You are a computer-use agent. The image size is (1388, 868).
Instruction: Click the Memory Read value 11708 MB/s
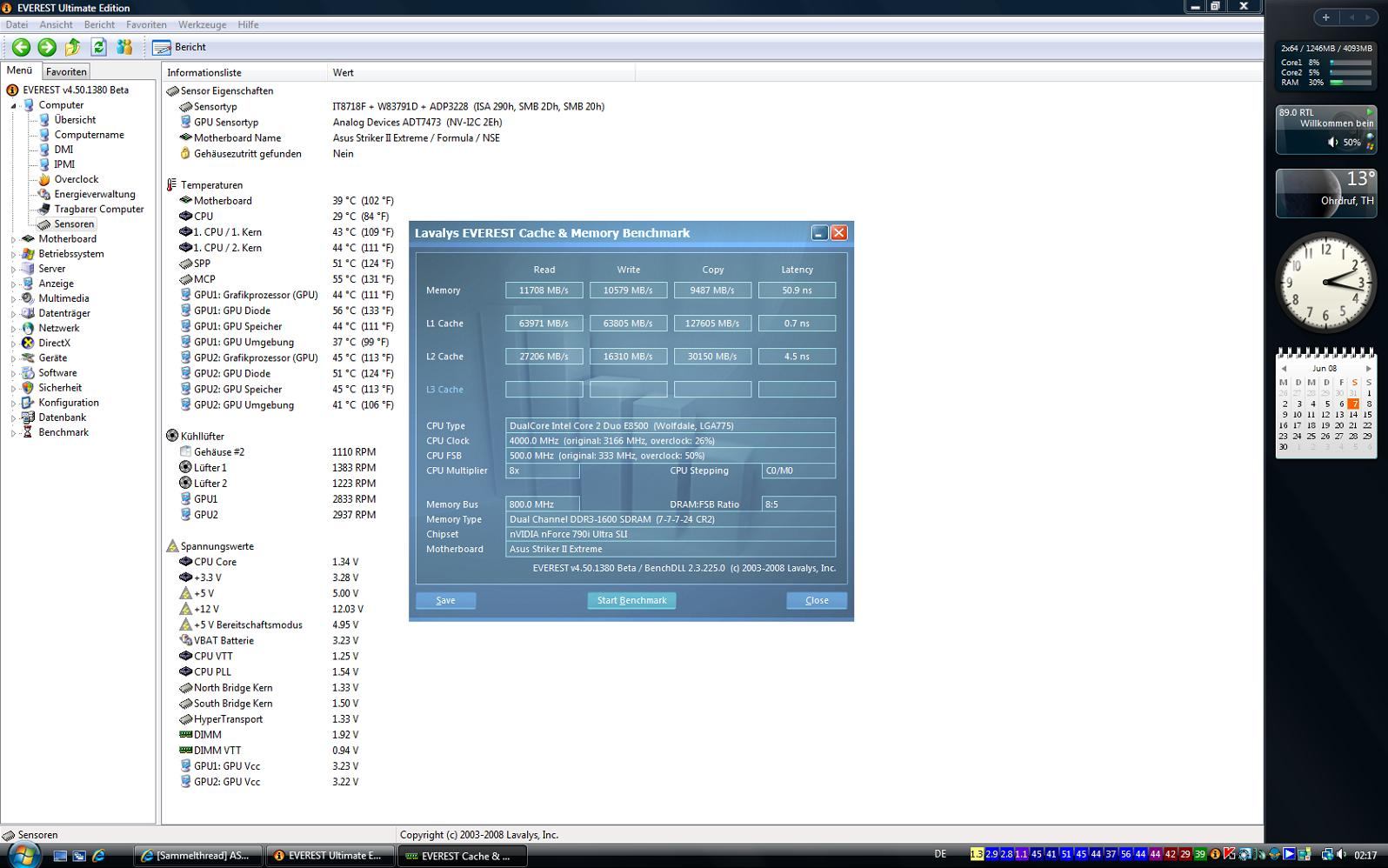point(544,290)
